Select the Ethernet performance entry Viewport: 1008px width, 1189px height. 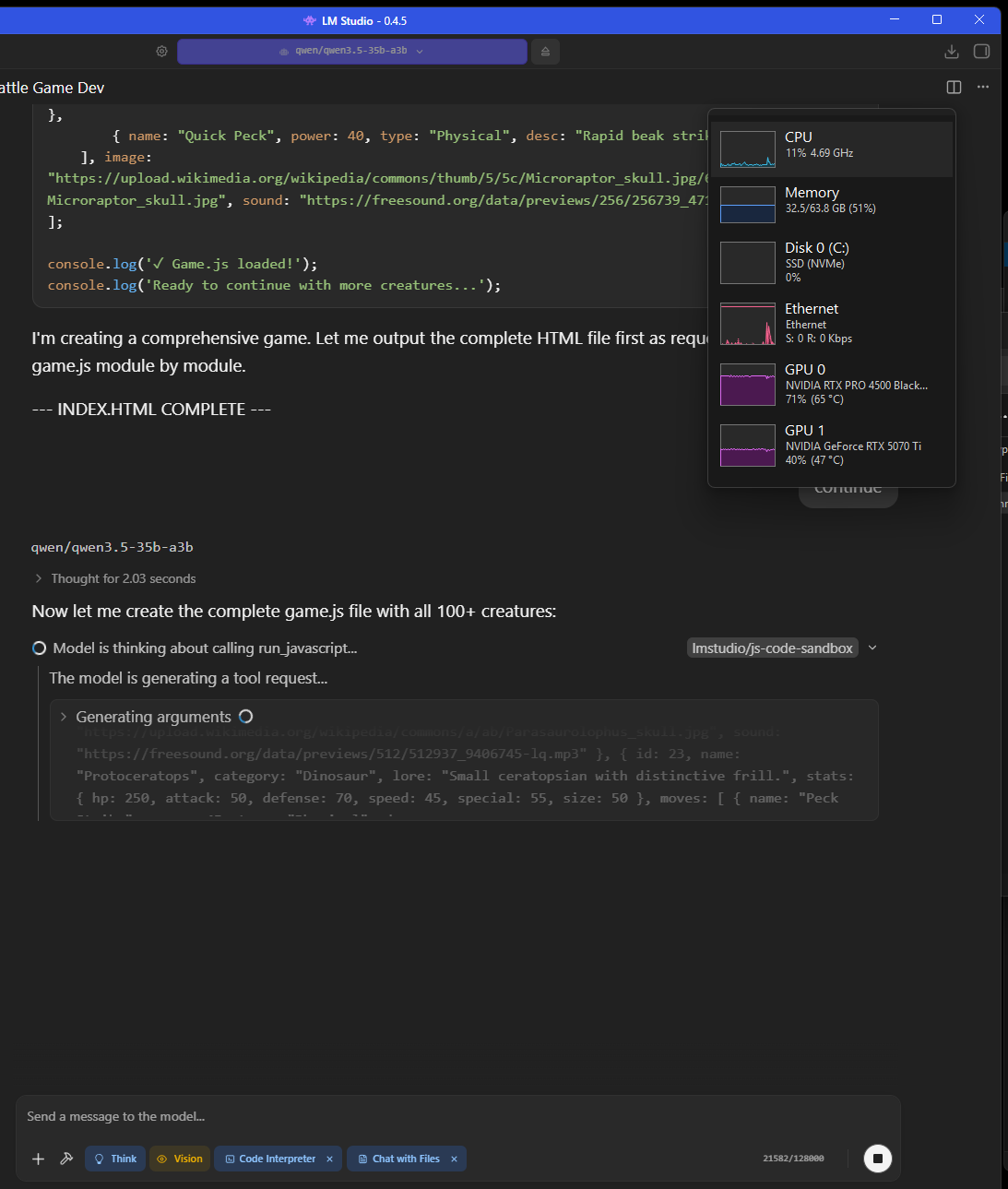click(832, 323)
